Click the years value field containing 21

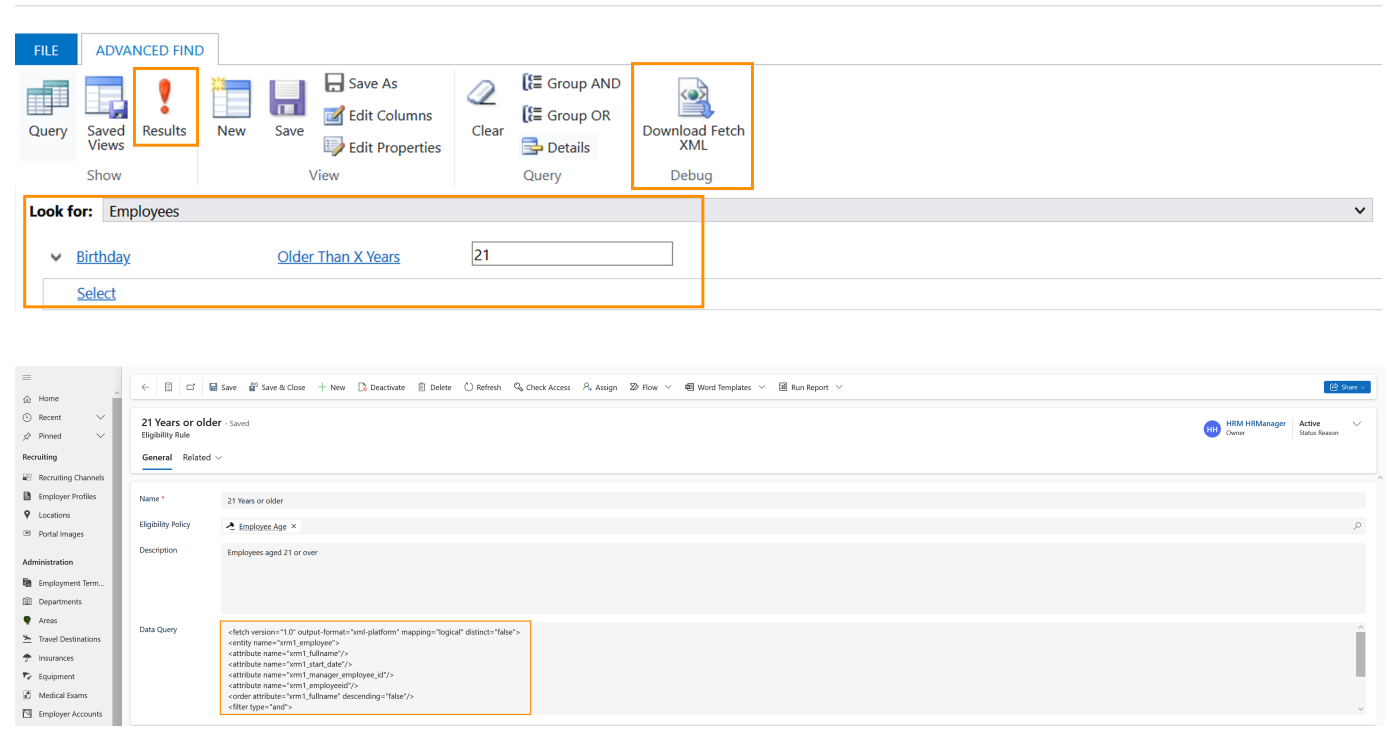pos(571,255)
